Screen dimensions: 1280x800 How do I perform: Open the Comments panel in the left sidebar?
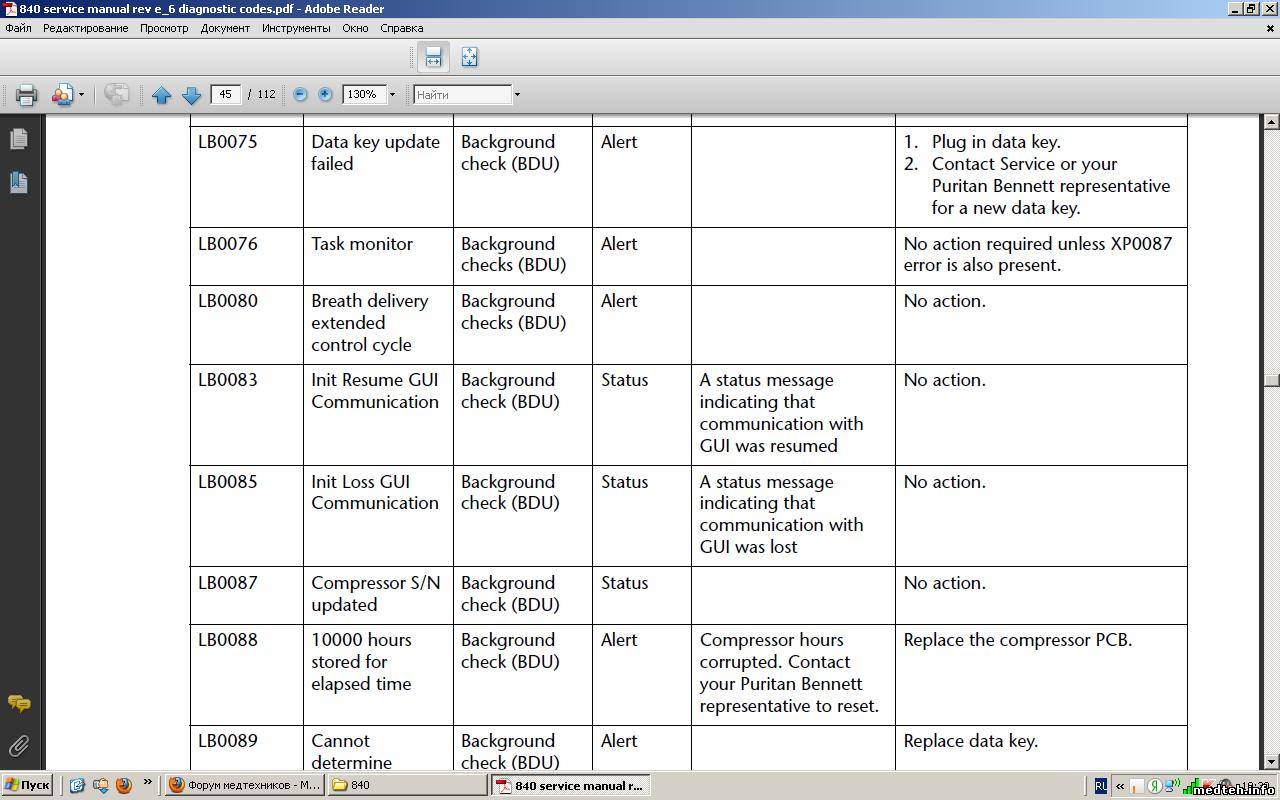pos(19,704)
